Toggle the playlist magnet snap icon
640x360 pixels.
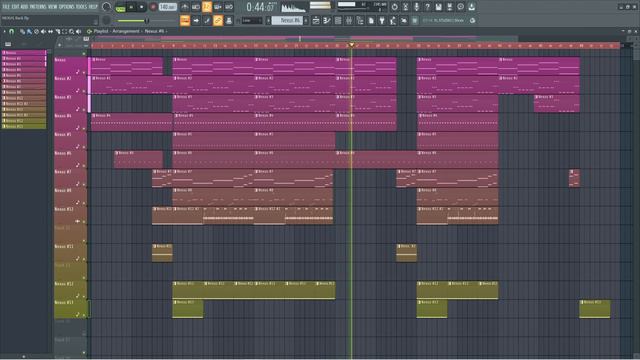[x=11, y=31]
